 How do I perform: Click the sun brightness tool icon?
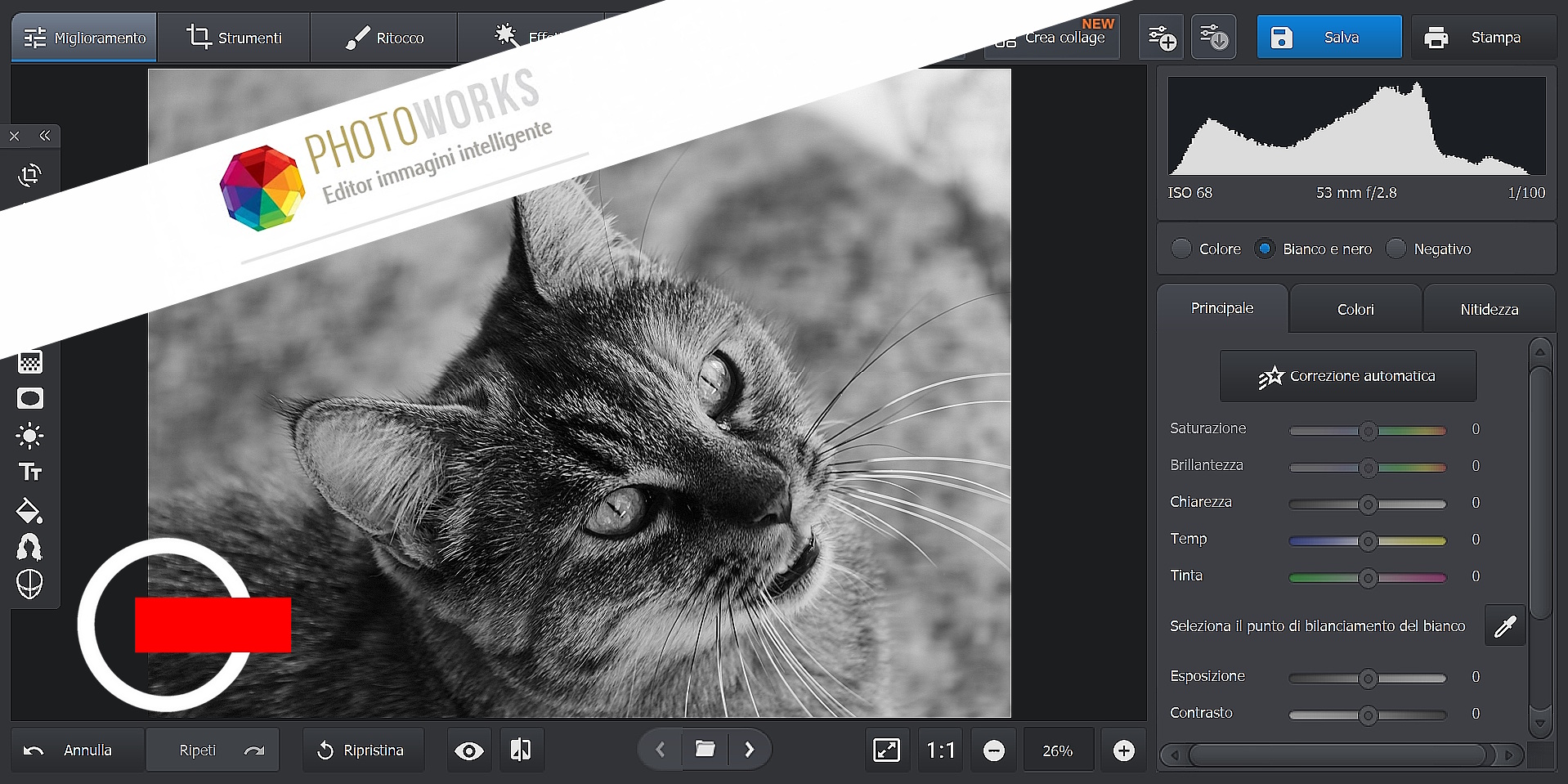pos(30,436)
